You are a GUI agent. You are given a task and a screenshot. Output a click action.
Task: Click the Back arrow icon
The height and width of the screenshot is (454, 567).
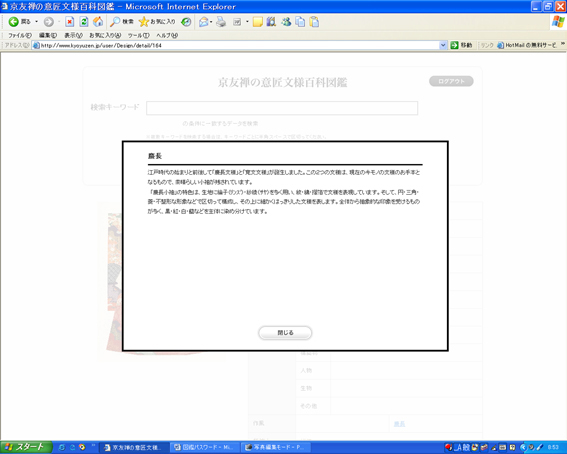click(x=13, y=22)
